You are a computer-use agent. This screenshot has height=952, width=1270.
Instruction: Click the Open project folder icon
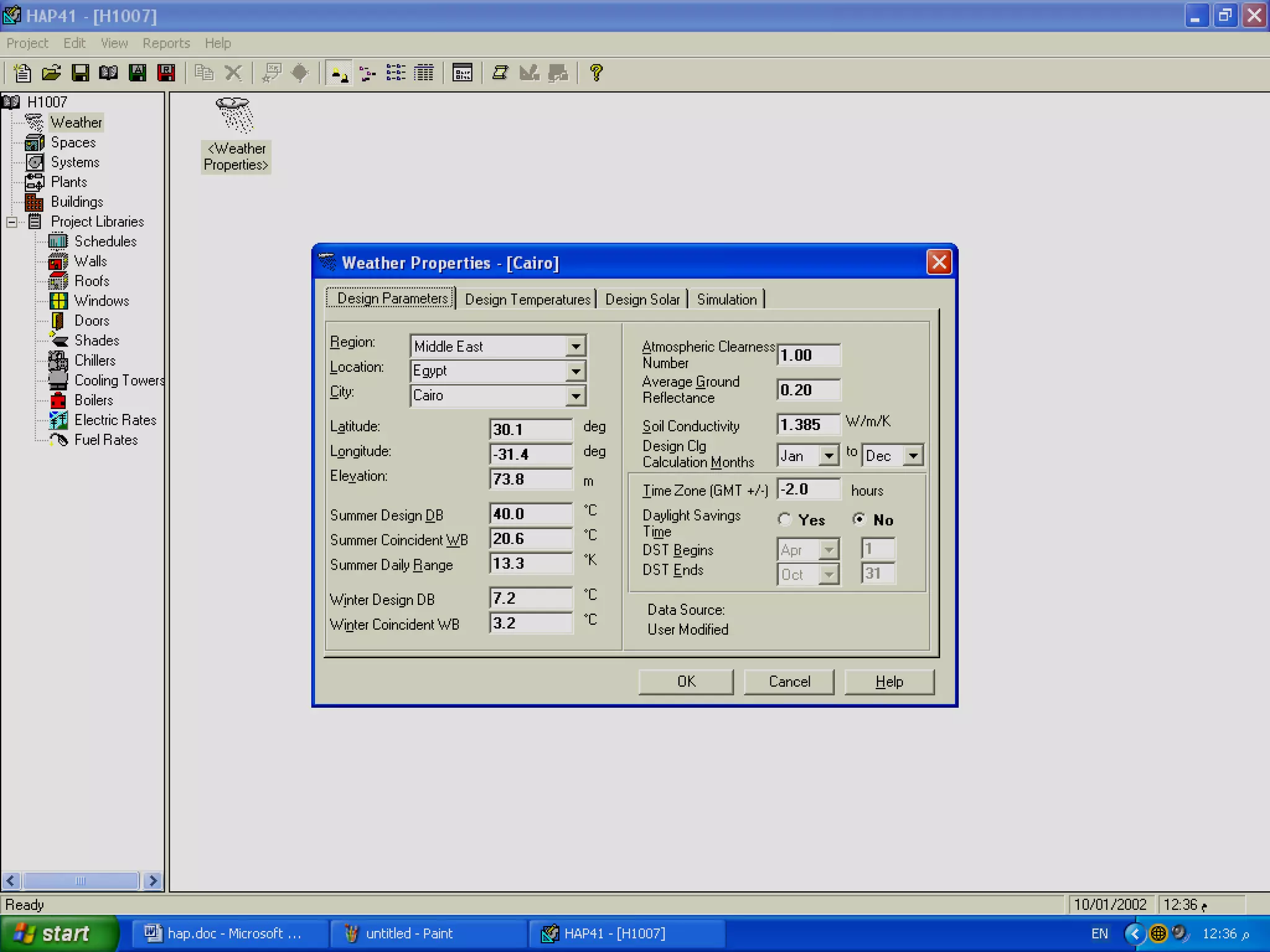(x=51, y=73)
